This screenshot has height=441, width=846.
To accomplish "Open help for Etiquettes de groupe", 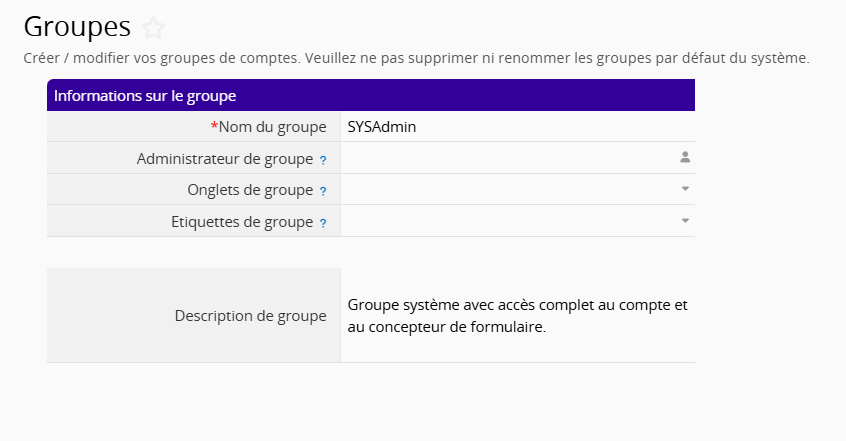I will tap(323, 223).
